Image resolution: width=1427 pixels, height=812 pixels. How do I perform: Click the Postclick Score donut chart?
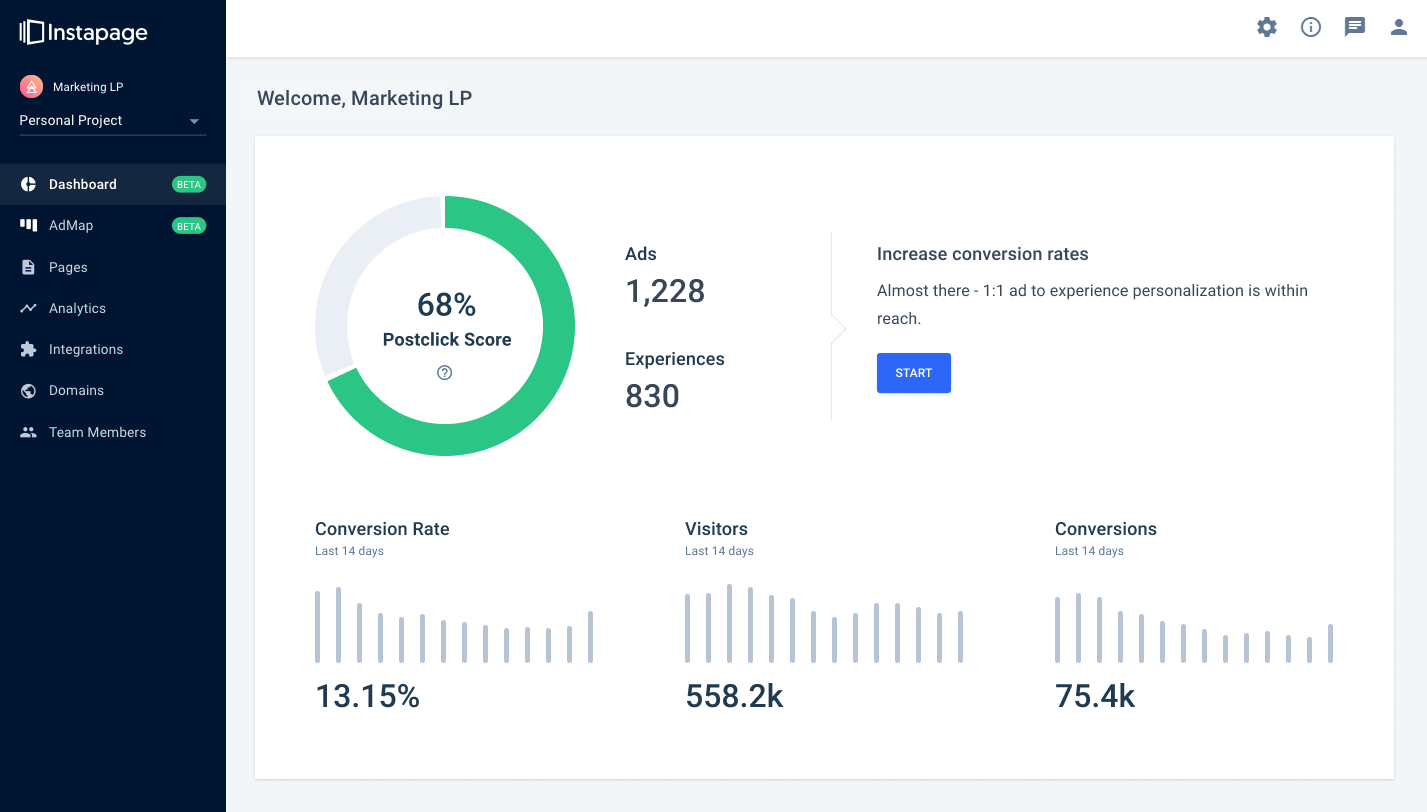click(x=444, y=325)
